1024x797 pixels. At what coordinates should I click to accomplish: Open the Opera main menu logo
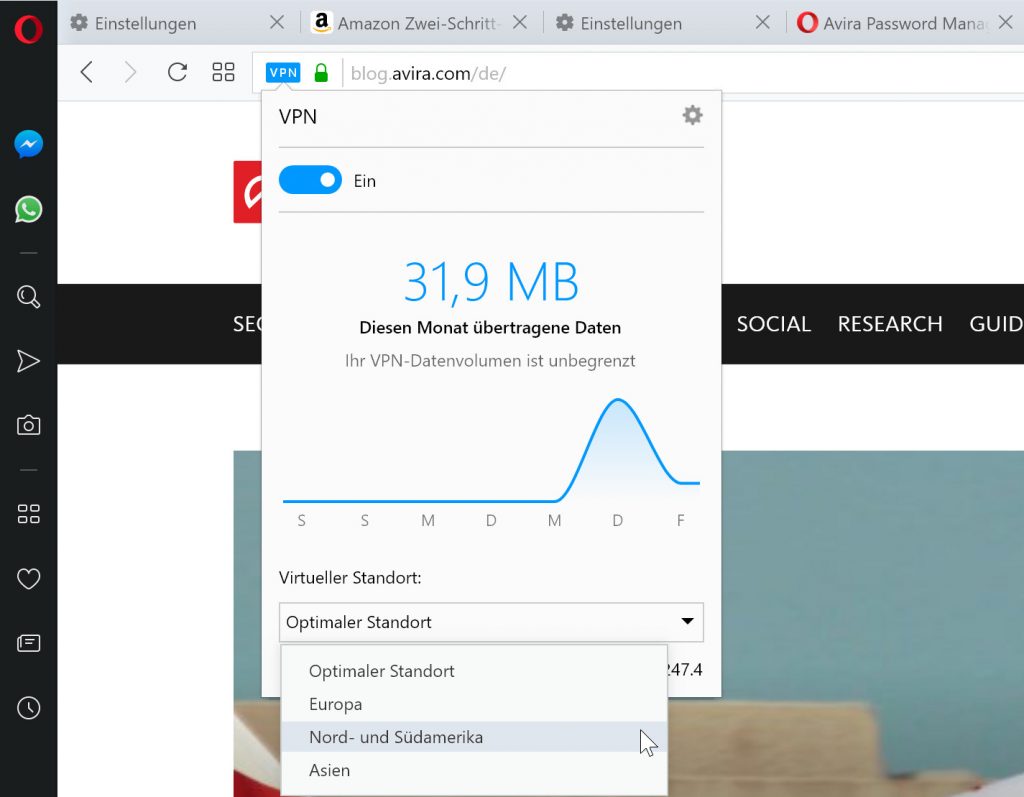pyautogui.click(x=28, y=29)
